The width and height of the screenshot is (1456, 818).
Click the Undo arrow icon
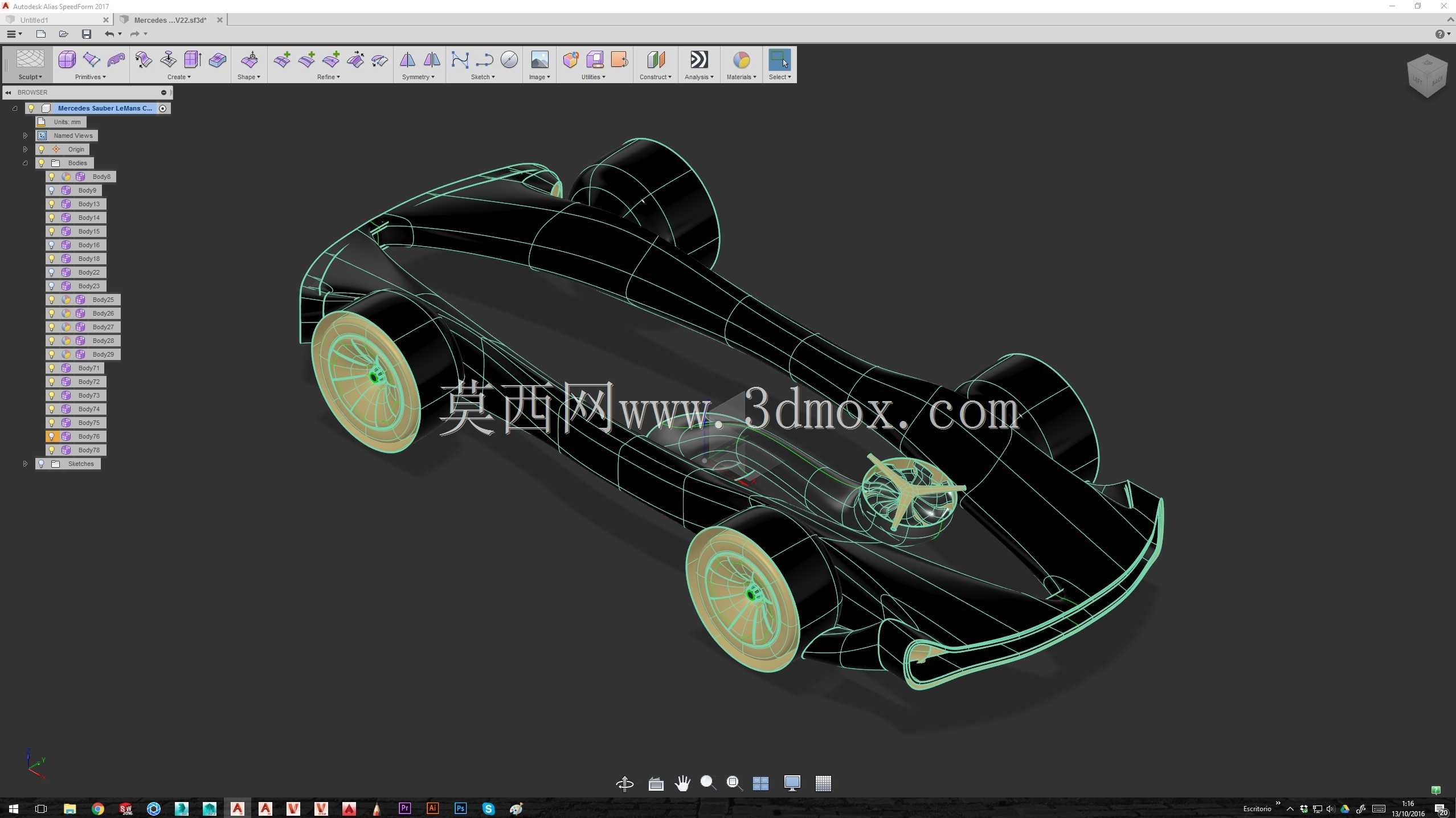click(109, 34)
